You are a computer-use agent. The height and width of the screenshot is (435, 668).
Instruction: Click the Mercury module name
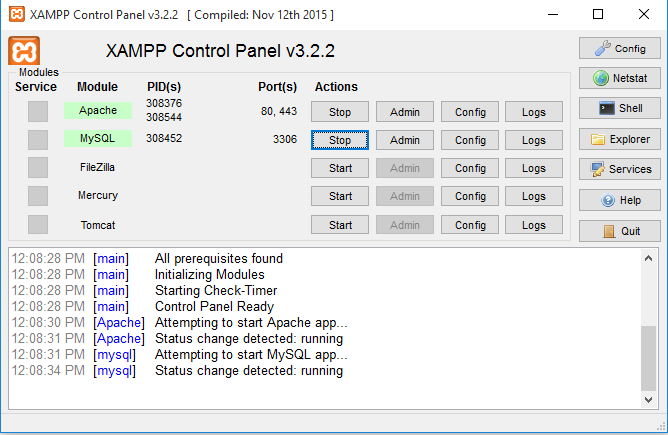(98, 195)
